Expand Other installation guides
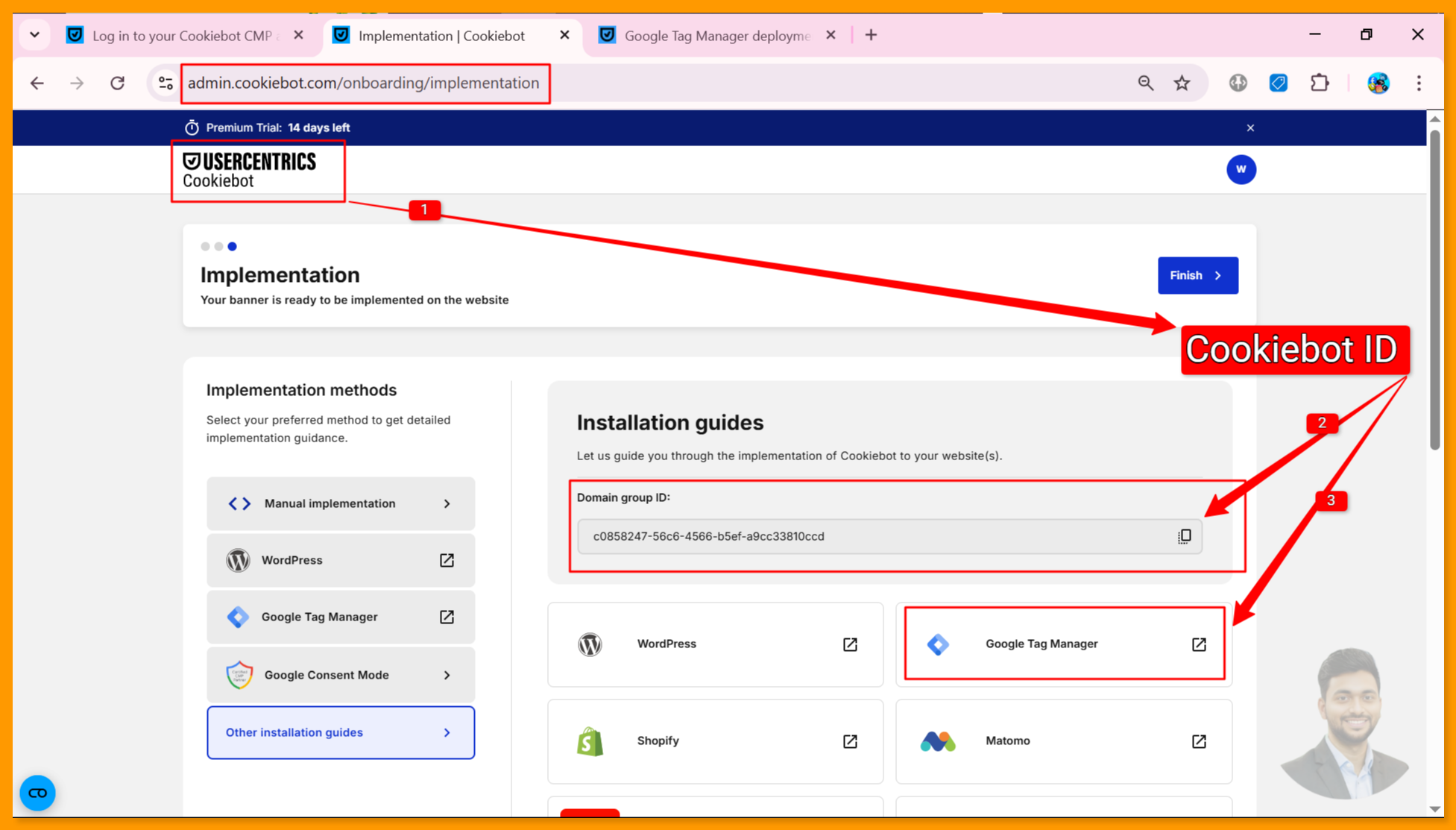Image resolution: width=1456 pixels, height=830 pixels. [341, 732]
